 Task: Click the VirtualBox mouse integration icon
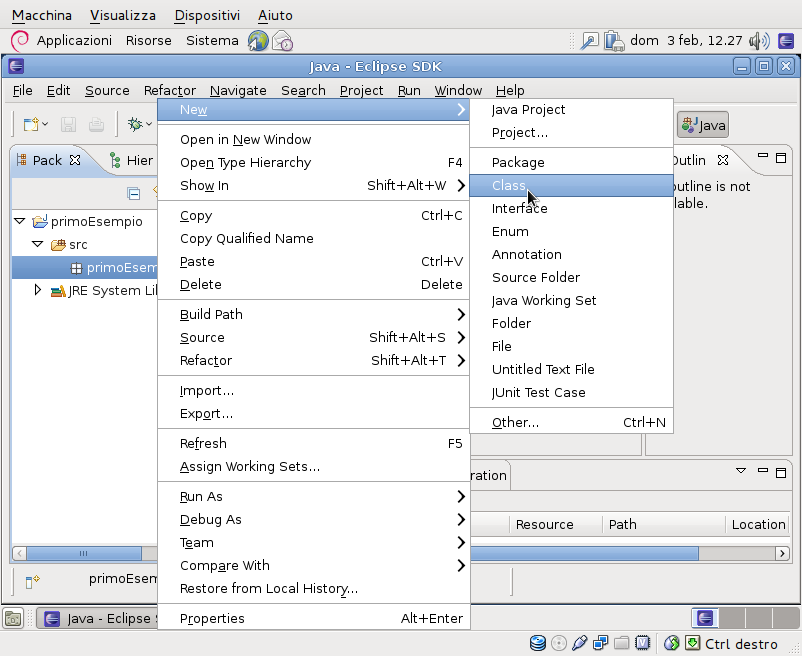(x=671, y=643)
